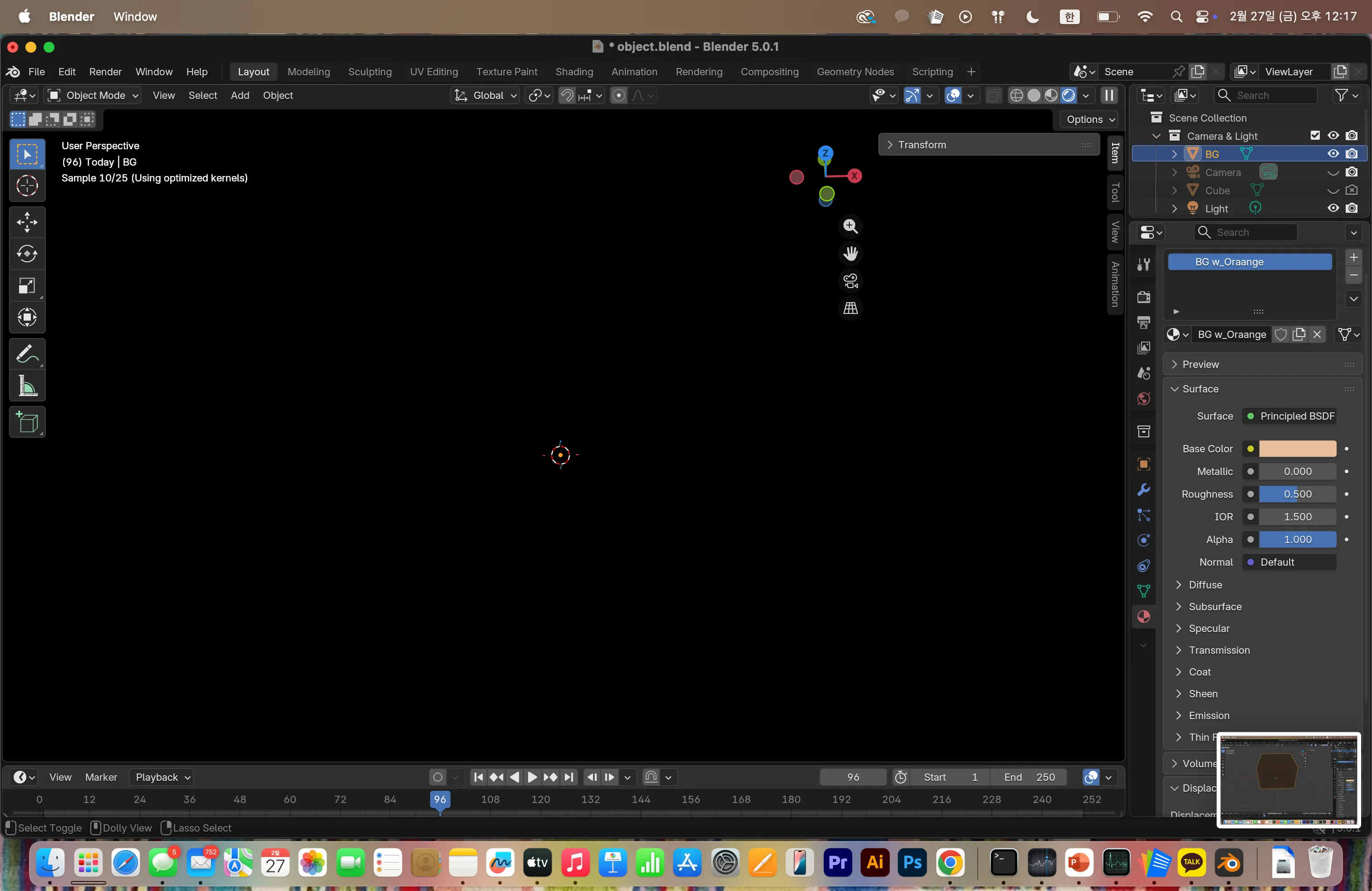Expand the Transform panel
Screen dimensions: 1372x891
click(x=922, y=145)
